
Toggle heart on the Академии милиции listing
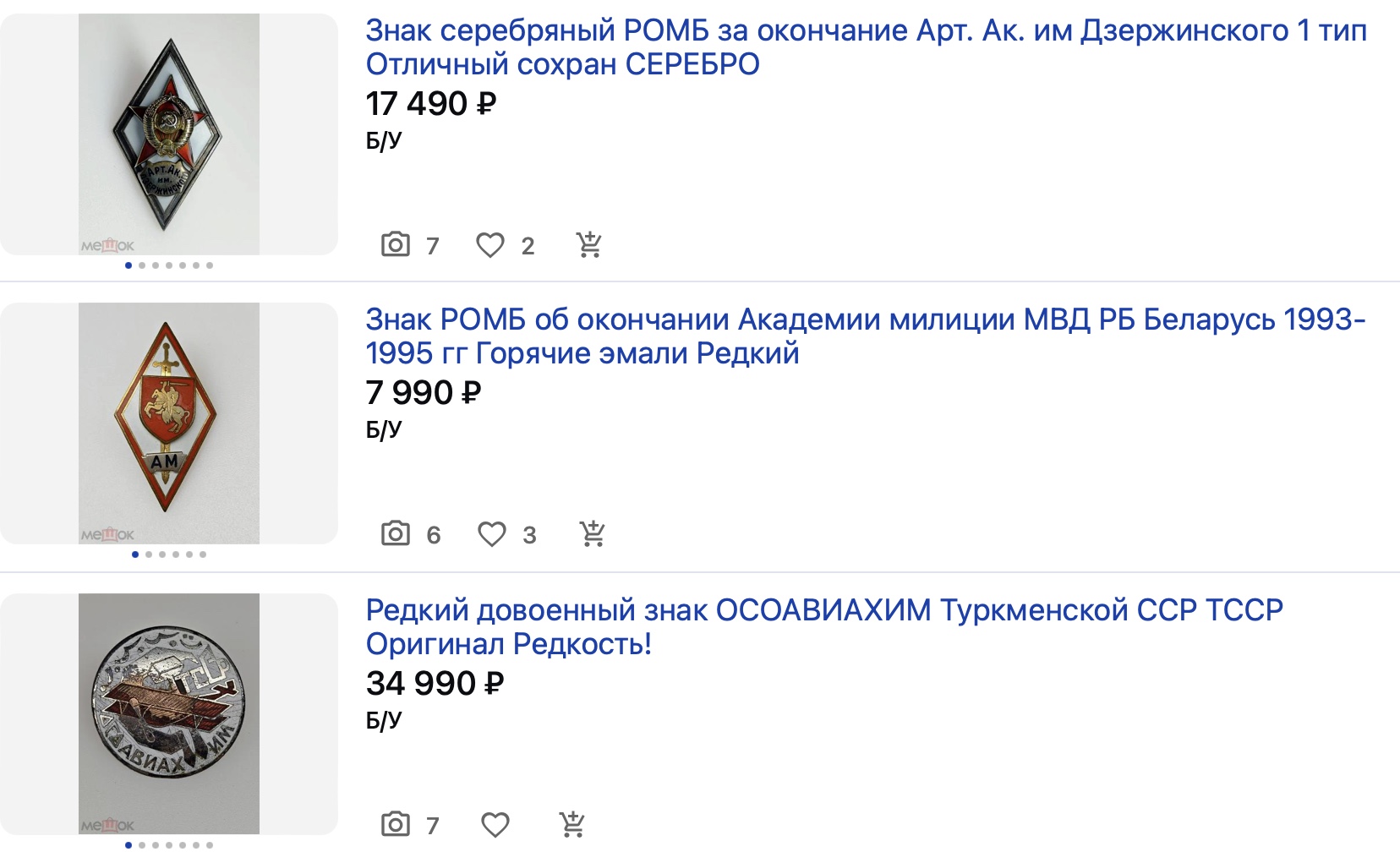click(x=492, y=534)
